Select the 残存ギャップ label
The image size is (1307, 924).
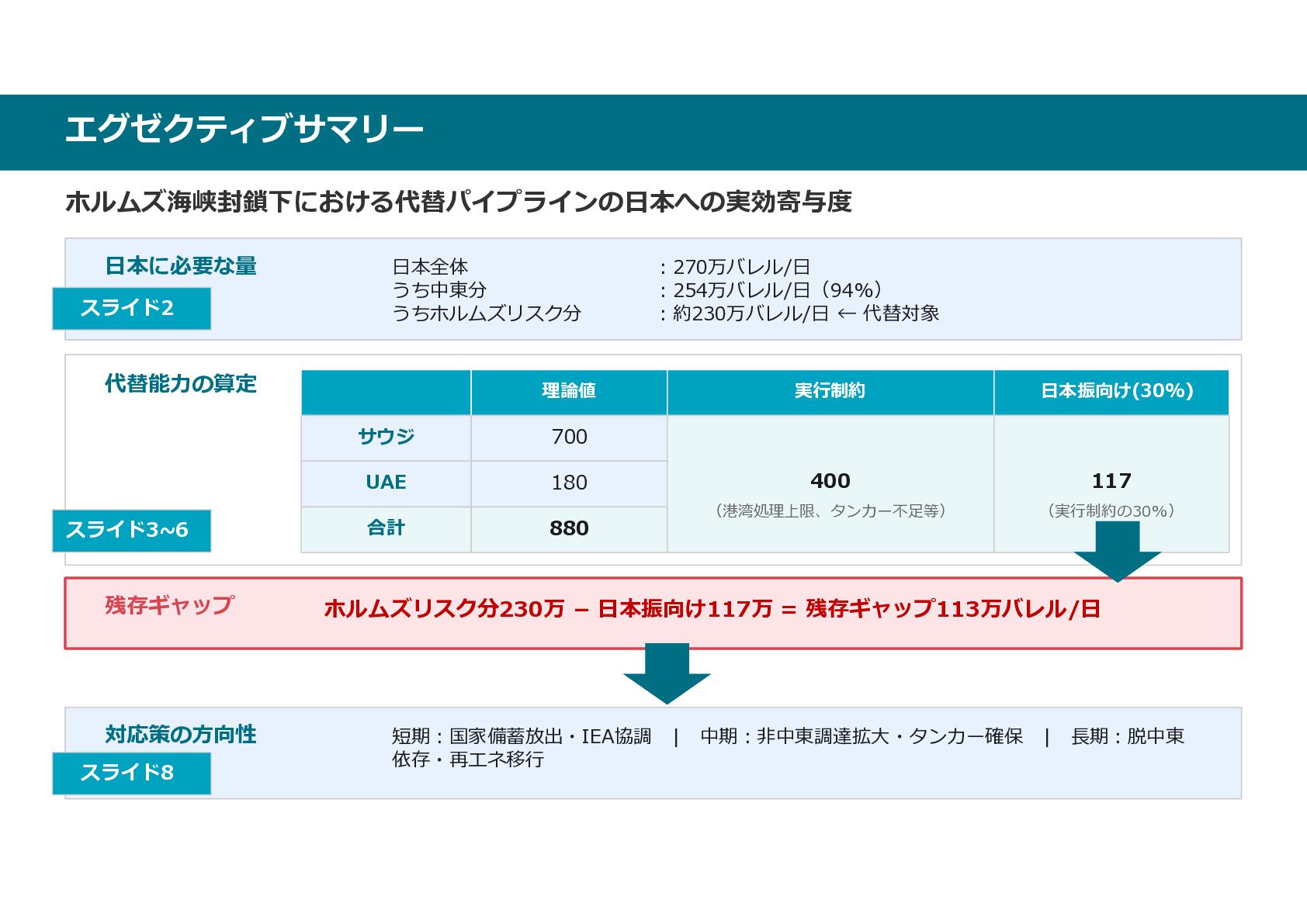169,605
